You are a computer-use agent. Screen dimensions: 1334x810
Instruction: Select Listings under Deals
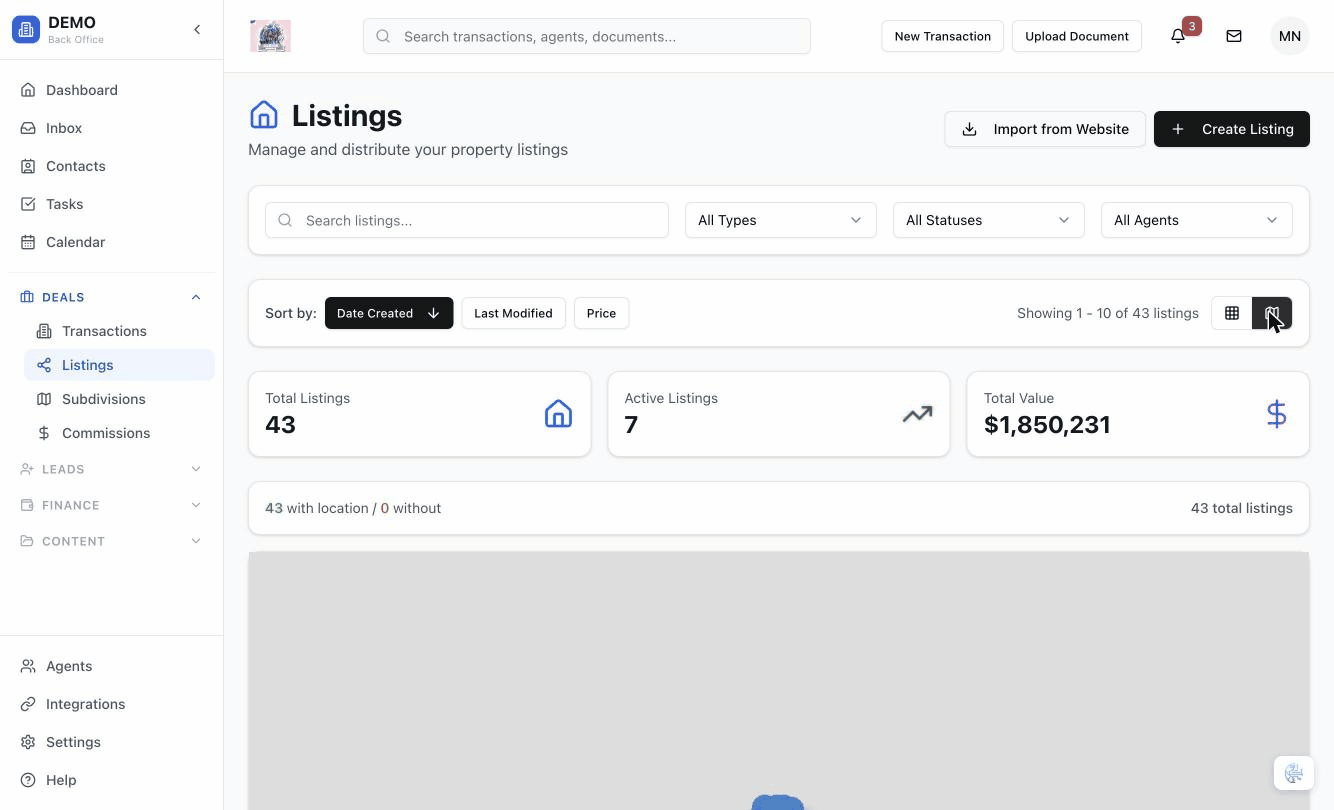pos(119,365)
